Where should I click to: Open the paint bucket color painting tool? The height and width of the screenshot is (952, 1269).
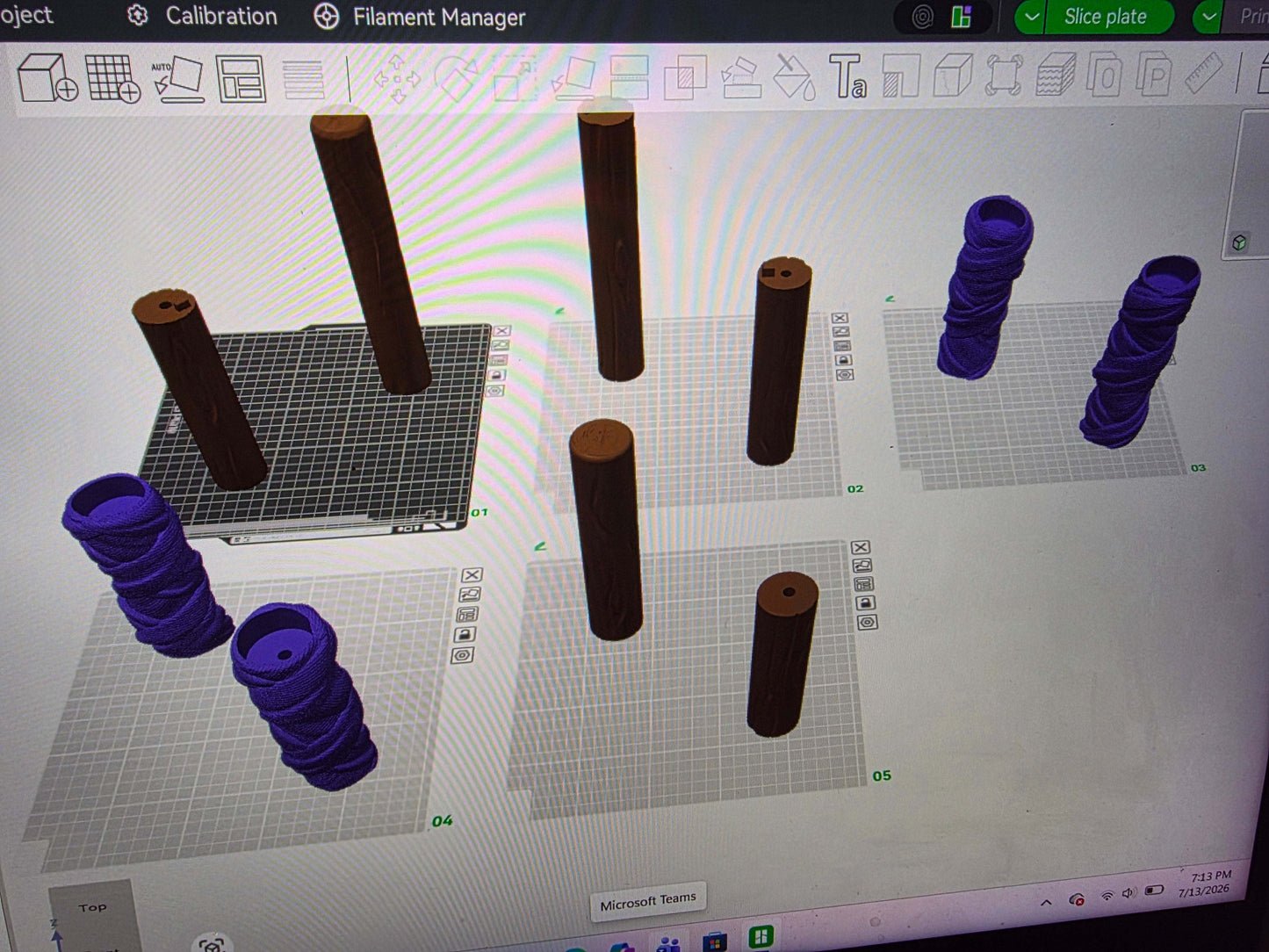pos(794,77)
